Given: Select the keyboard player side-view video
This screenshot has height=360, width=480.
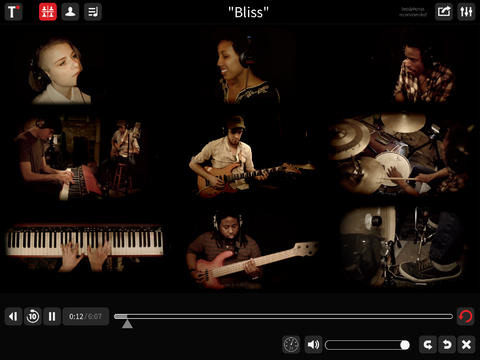Looking at the screenshot, I should coord(80,158).
